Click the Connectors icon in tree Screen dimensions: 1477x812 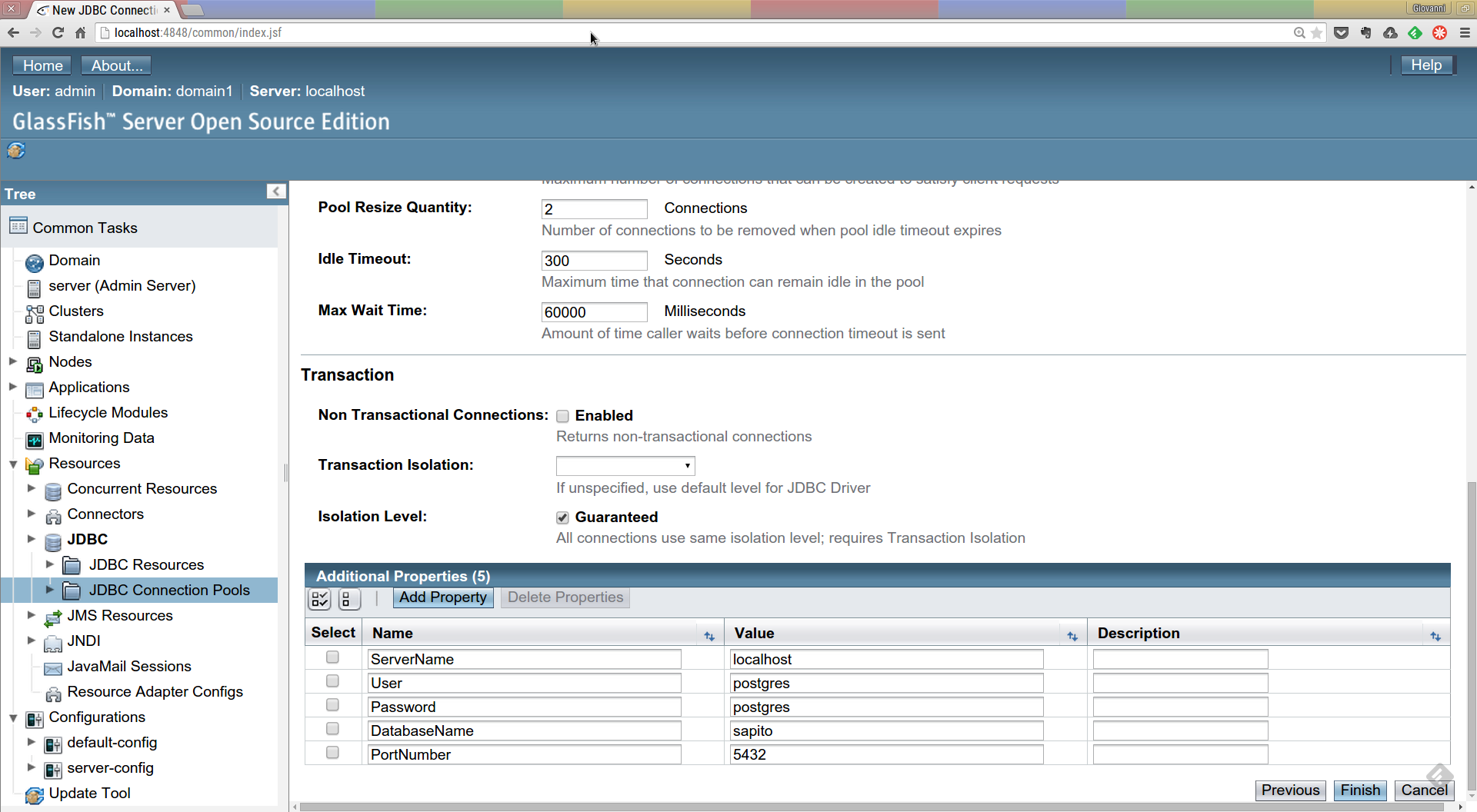point(53,517)
